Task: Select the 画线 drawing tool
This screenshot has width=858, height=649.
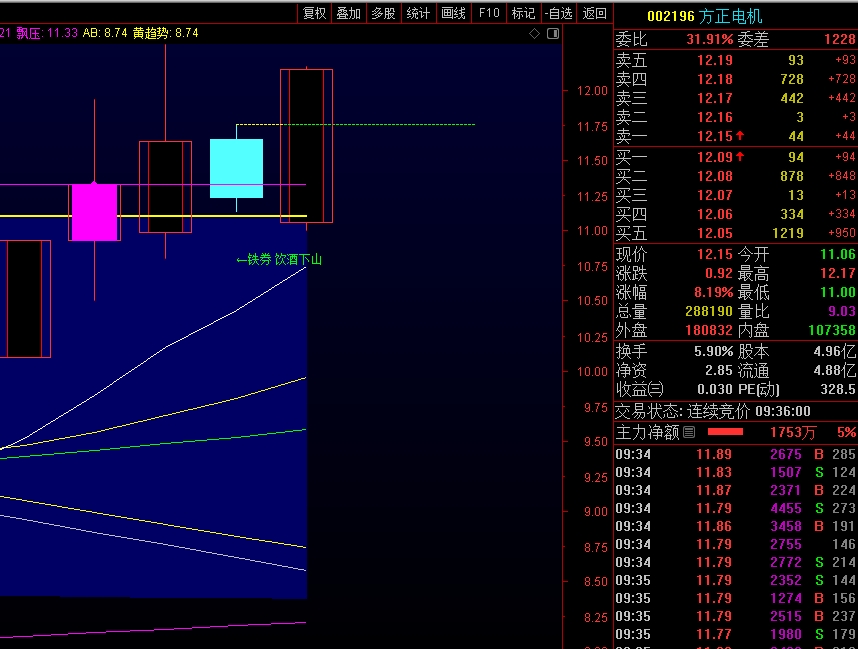Action: pyautogui.click(x=453, y=13)
